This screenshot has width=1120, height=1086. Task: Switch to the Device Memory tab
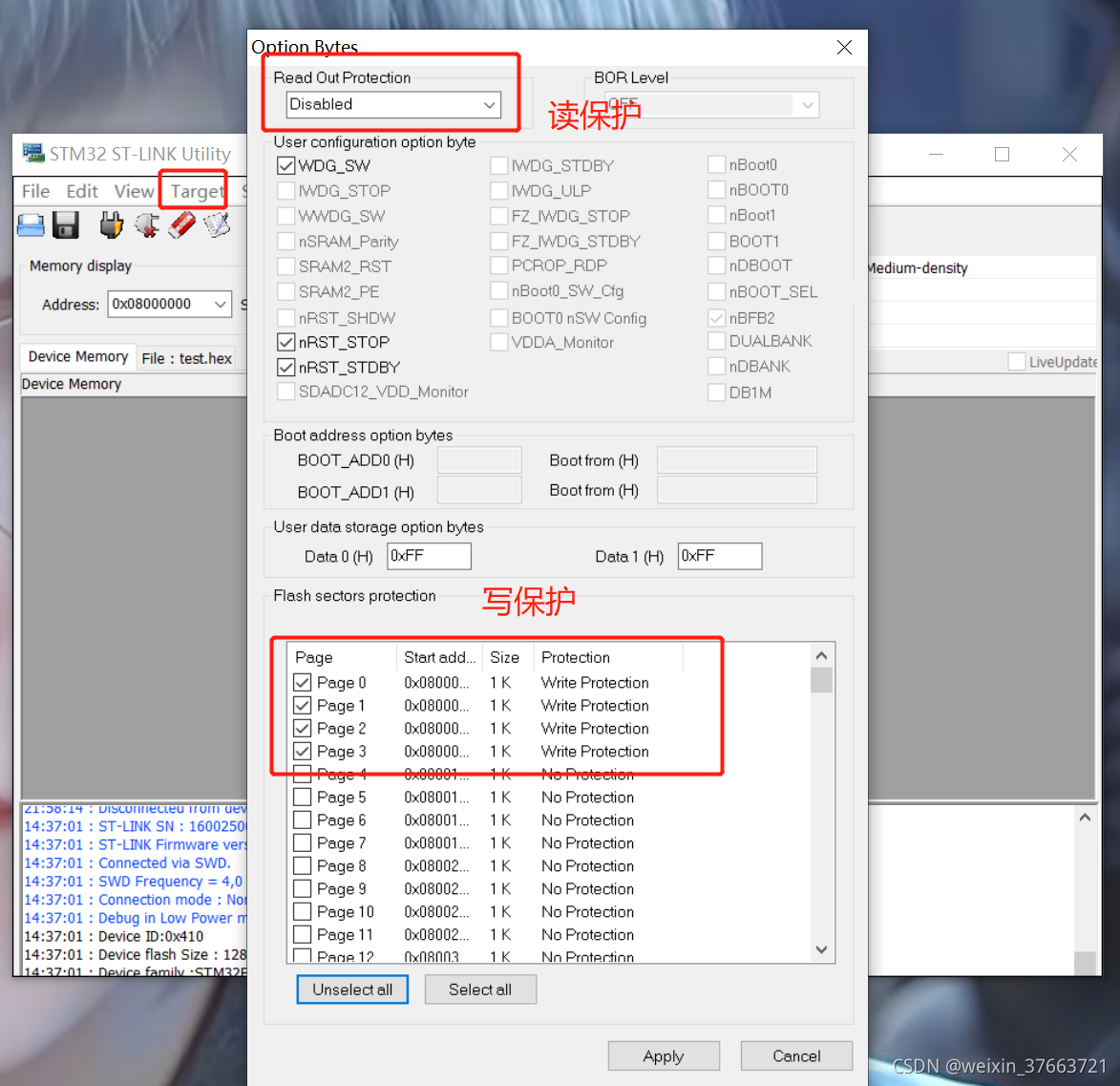(78, 356)
